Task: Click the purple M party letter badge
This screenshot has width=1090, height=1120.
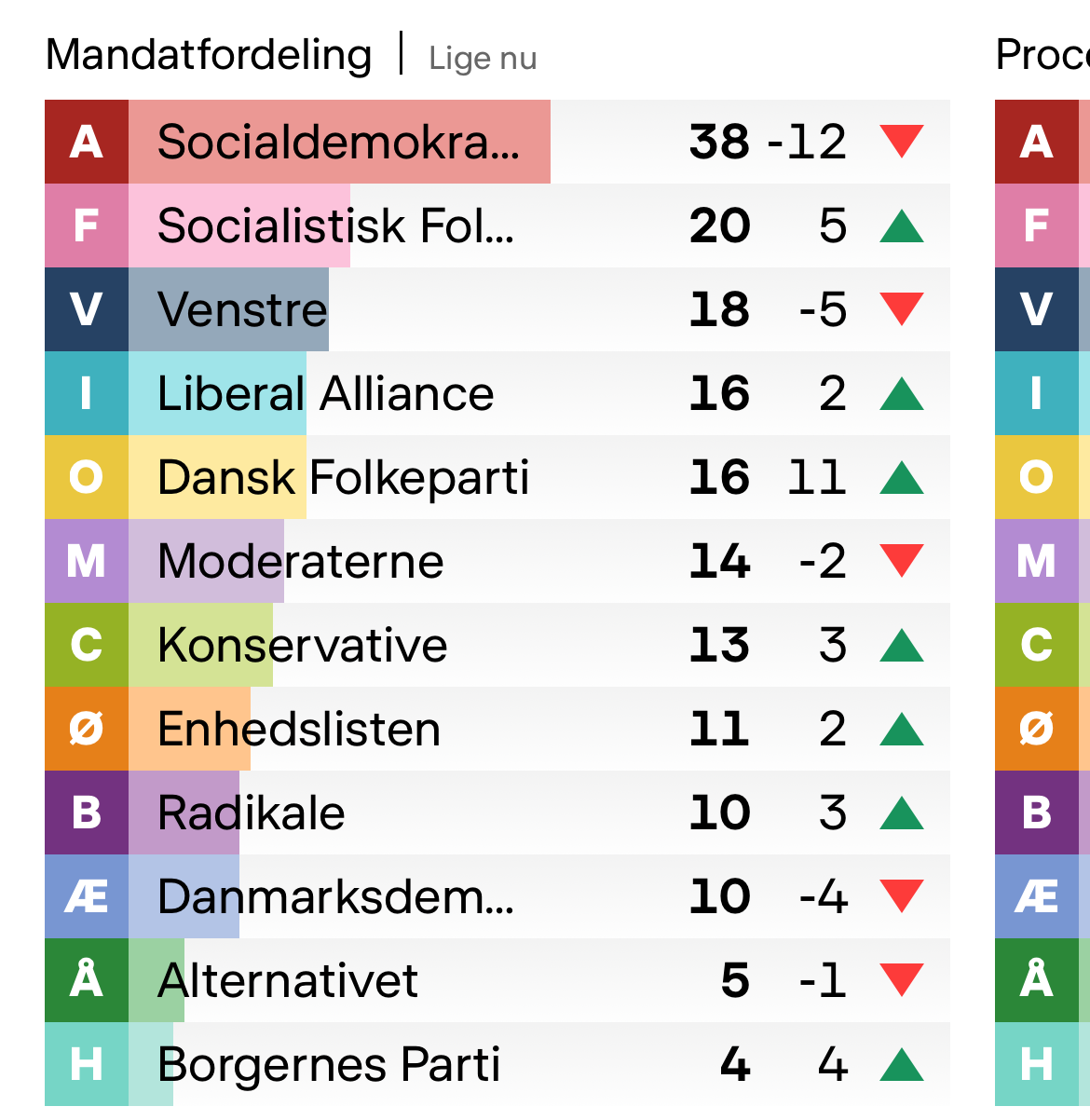Action: [x=87, y=561]
